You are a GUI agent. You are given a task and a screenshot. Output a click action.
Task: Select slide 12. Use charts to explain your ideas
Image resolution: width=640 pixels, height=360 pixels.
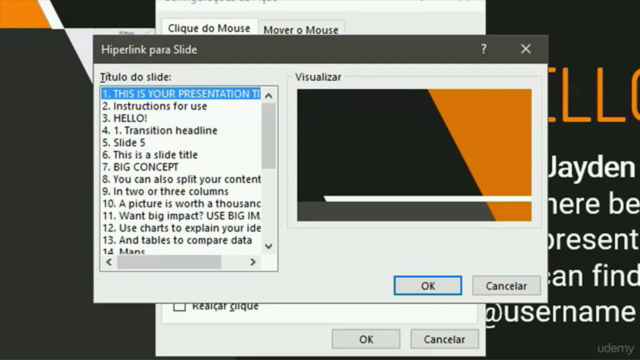[181, 228]
